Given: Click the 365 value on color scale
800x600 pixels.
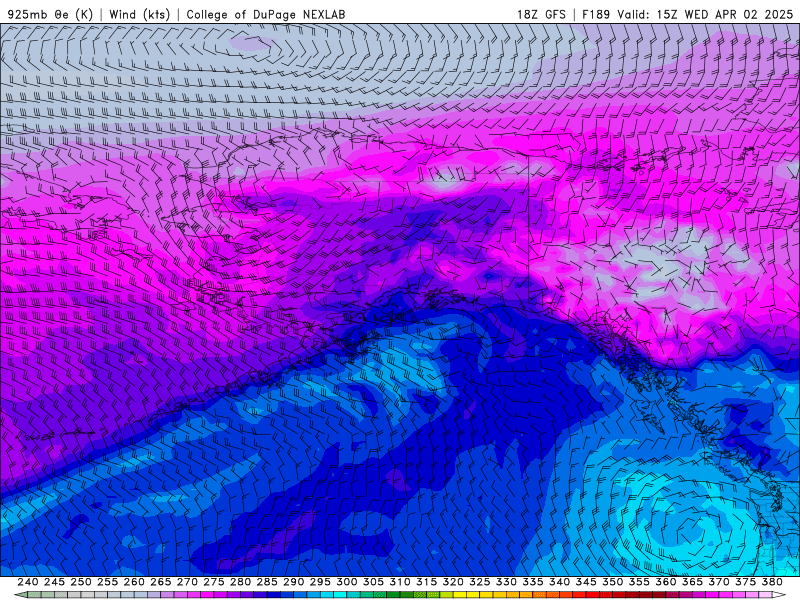Looking at the screenshot, I should [692, 582].
